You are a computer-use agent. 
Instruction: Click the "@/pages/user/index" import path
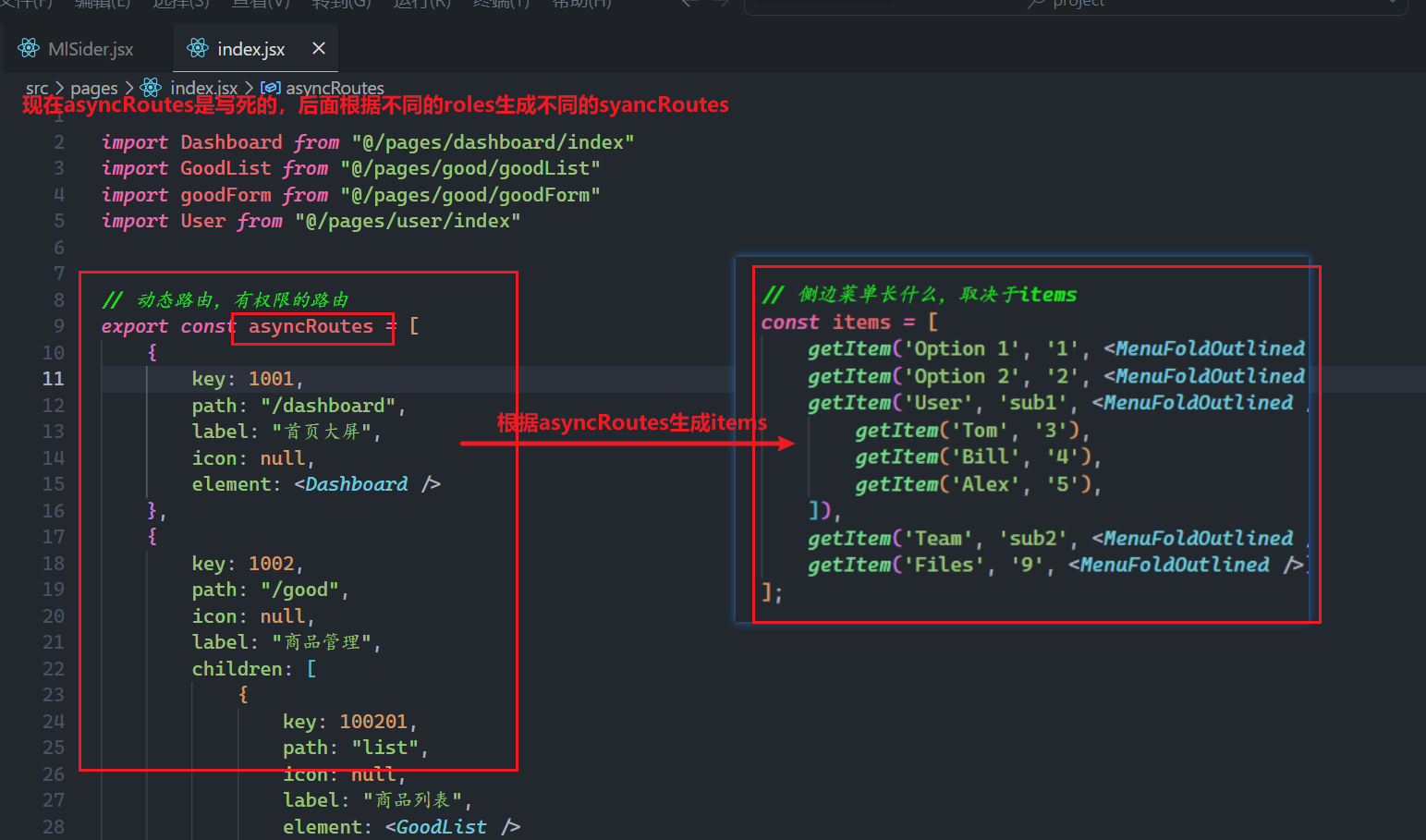(x=408, y=221)
